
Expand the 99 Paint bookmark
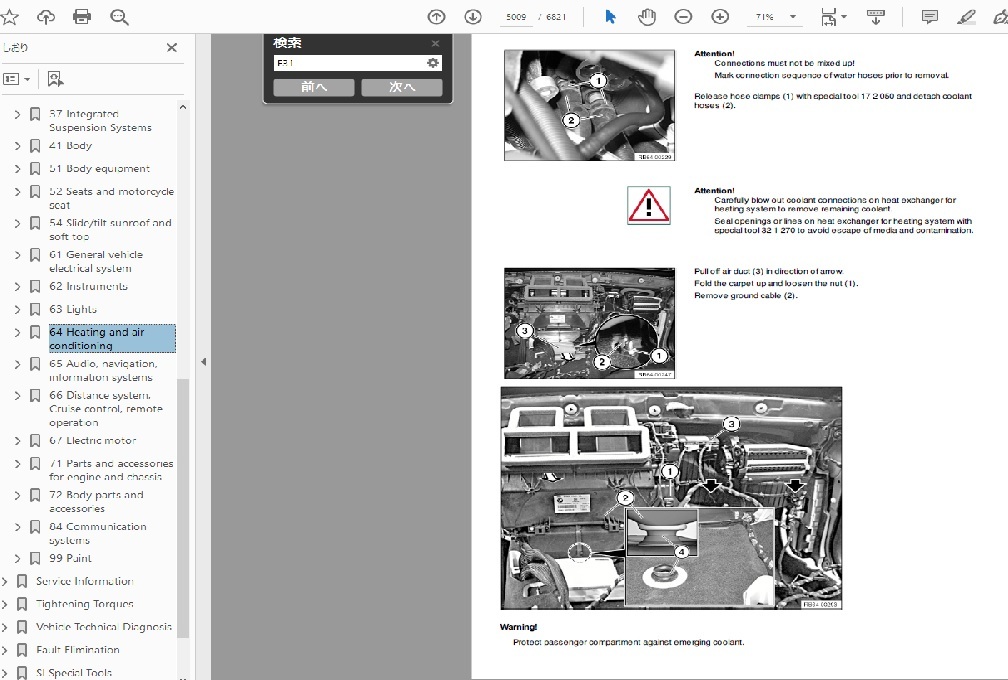tap(17, 559)
